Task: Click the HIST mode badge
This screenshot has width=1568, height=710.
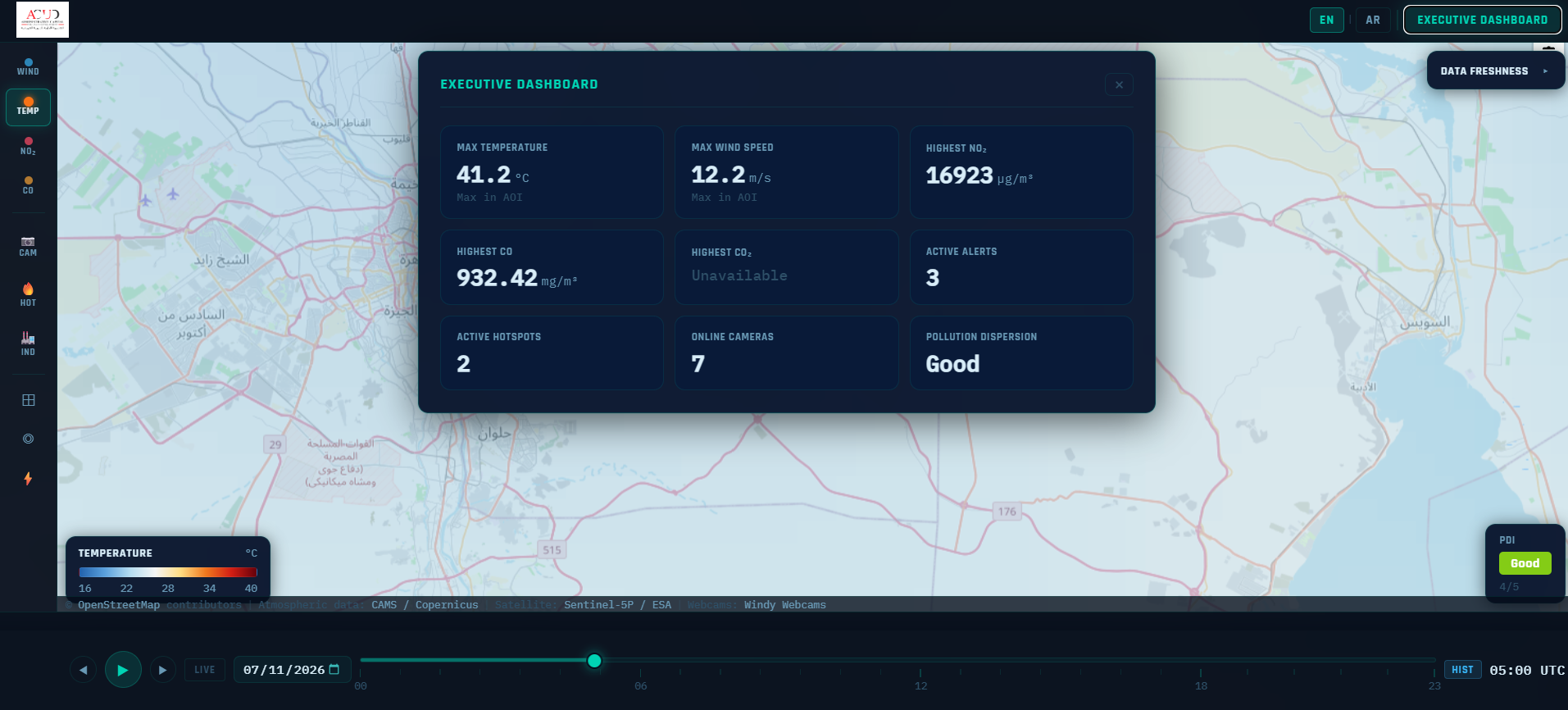Action: (1462, 670)
